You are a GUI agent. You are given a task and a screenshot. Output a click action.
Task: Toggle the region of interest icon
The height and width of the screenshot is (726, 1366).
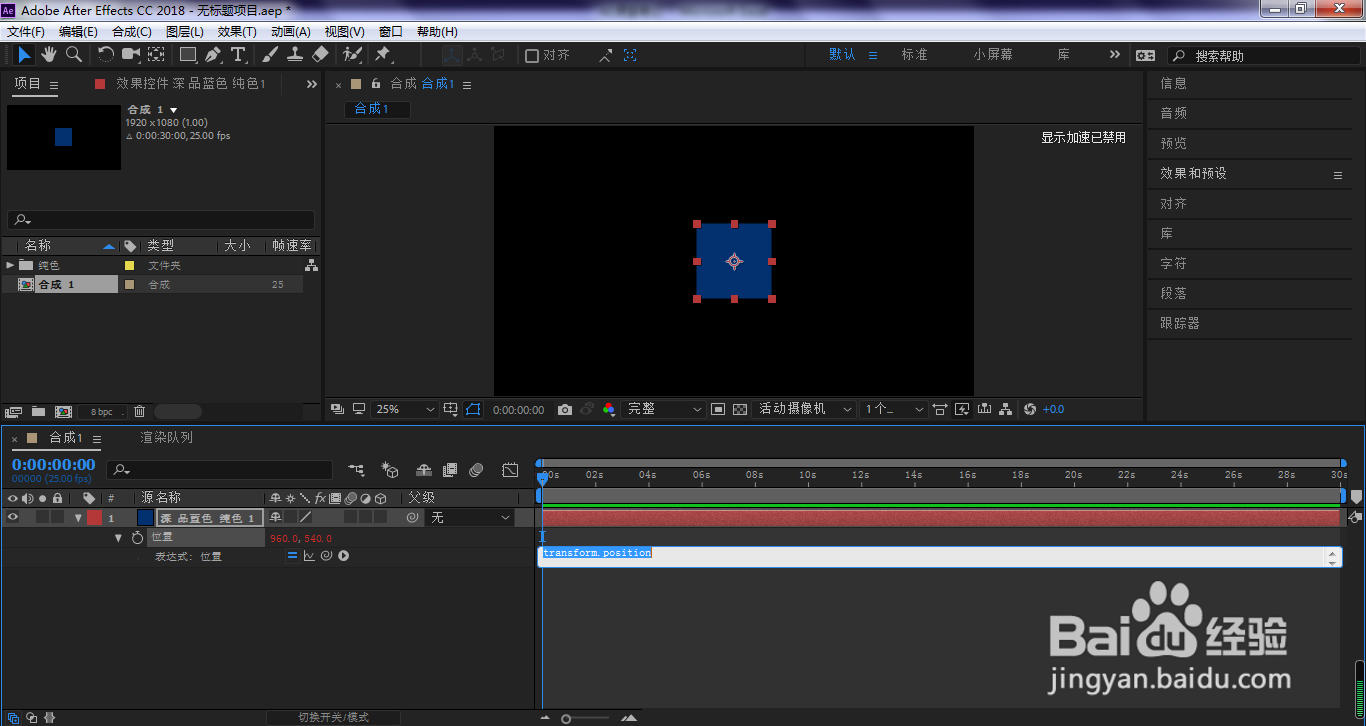718,409
